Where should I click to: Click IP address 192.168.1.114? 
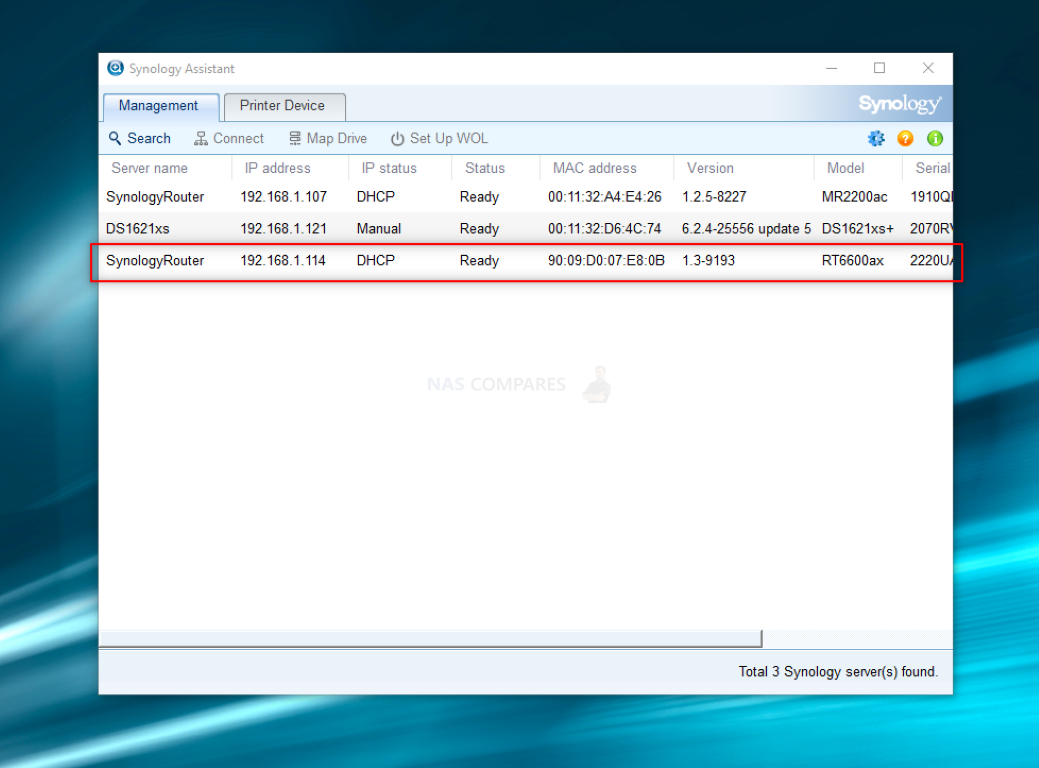[x=283, y=260]
